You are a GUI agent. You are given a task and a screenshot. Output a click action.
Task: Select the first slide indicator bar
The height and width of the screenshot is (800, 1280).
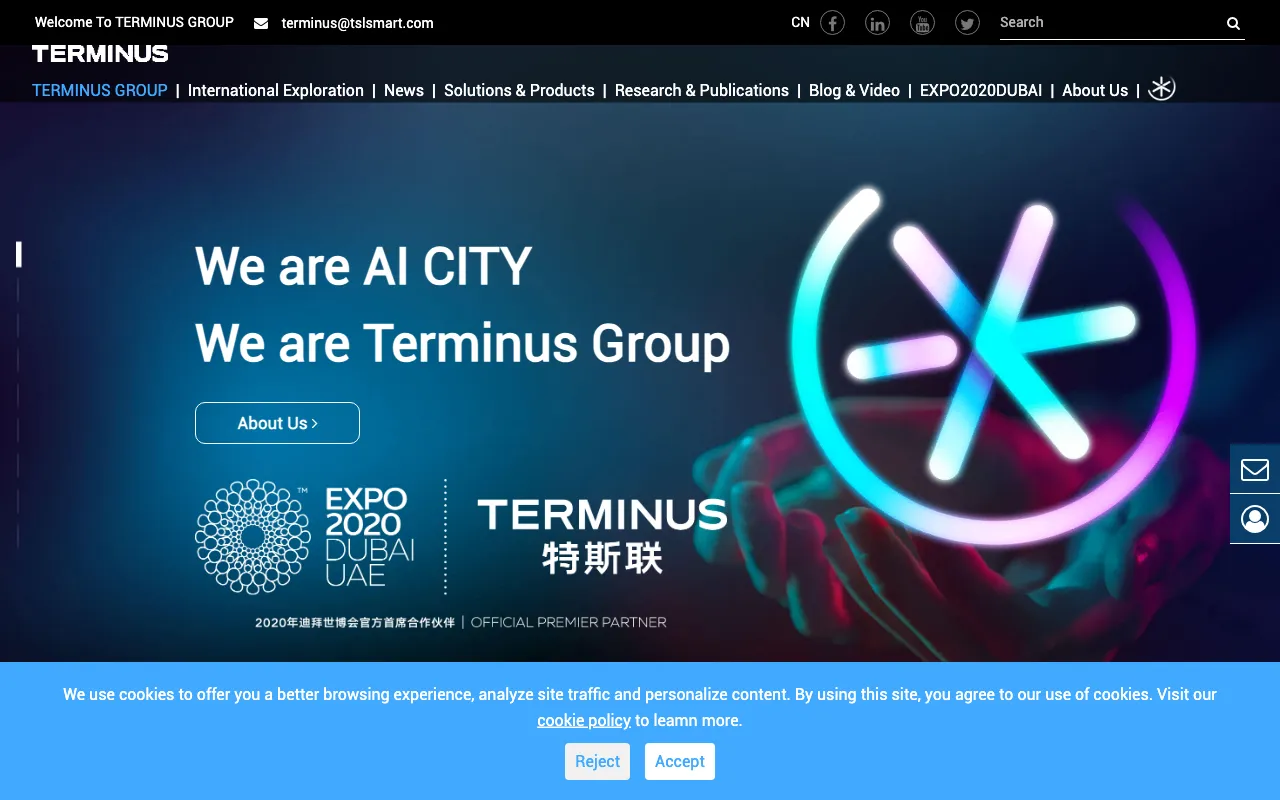[x=18, y=255]
